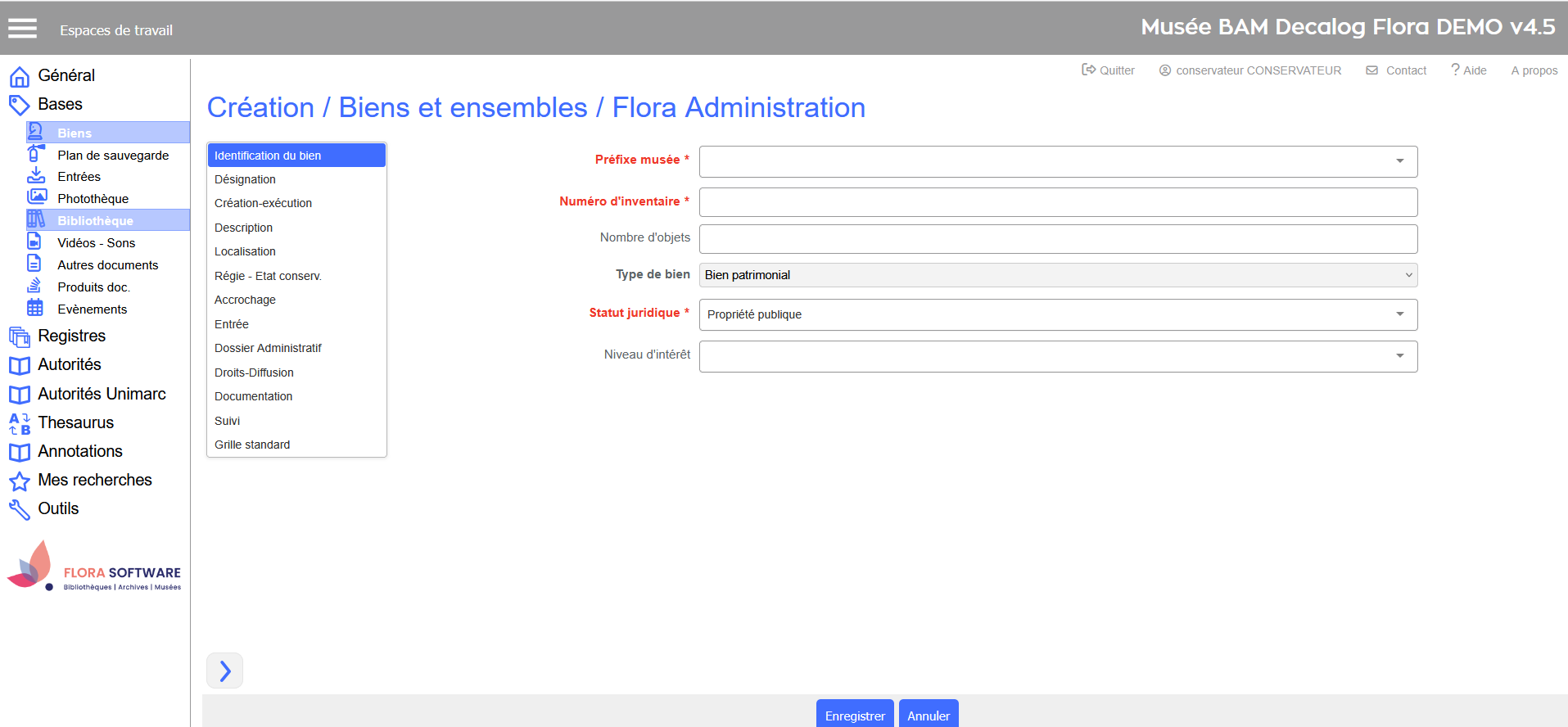The height and width of the screenshot is (727, 1568).
Task: Click the Enregistrer button
Action: [x=855, y=715]
